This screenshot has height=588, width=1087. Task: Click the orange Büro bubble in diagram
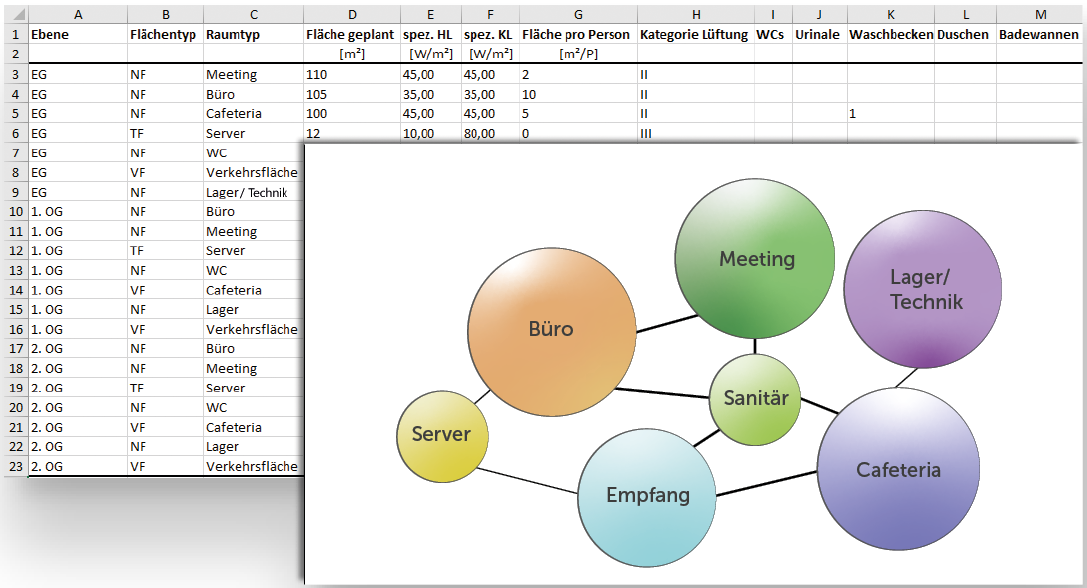pyautogui.click(x=552, y=328)
